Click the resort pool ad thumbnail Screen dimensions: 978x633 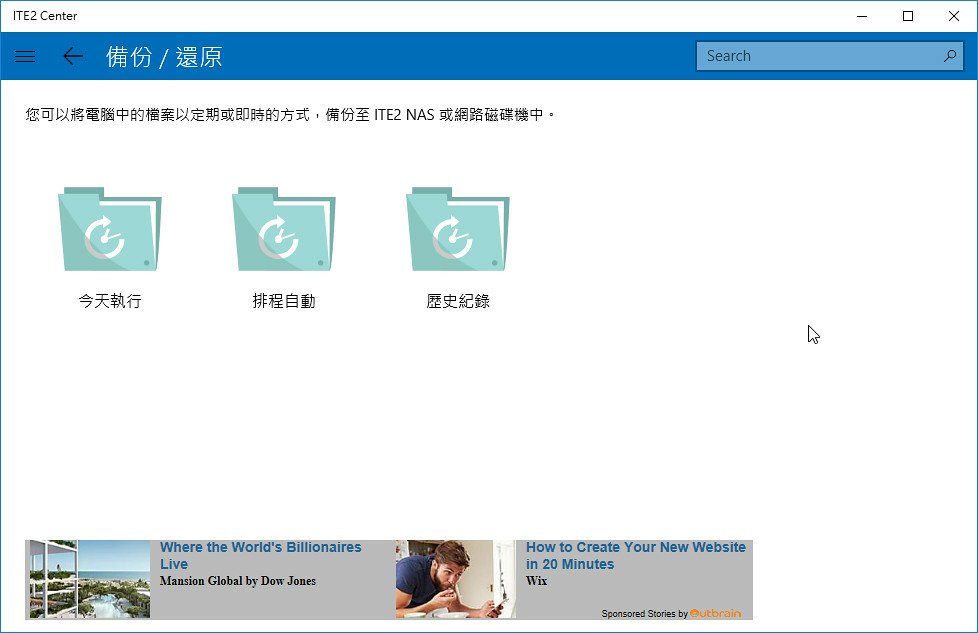pos(90,579)
